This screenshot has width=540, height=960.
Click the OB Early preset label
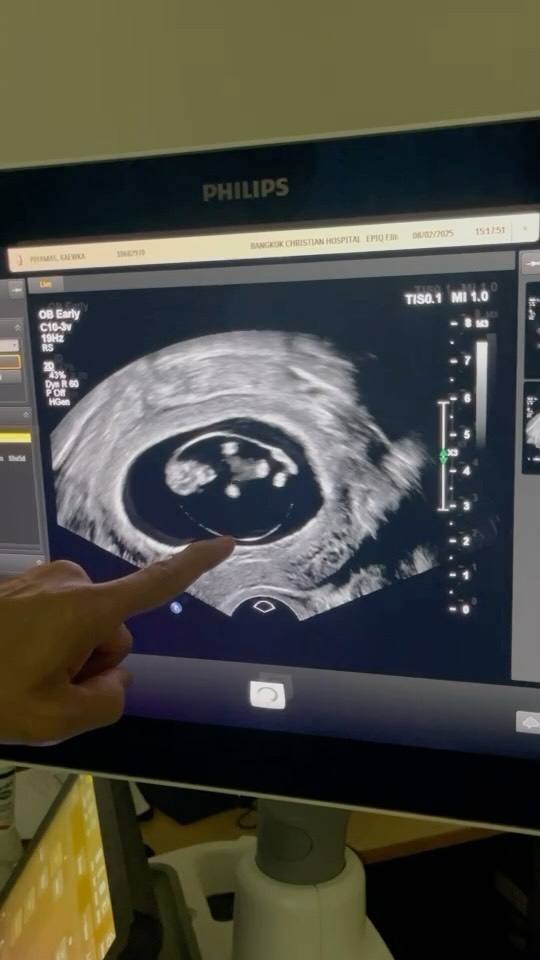(x=59, y=315)
